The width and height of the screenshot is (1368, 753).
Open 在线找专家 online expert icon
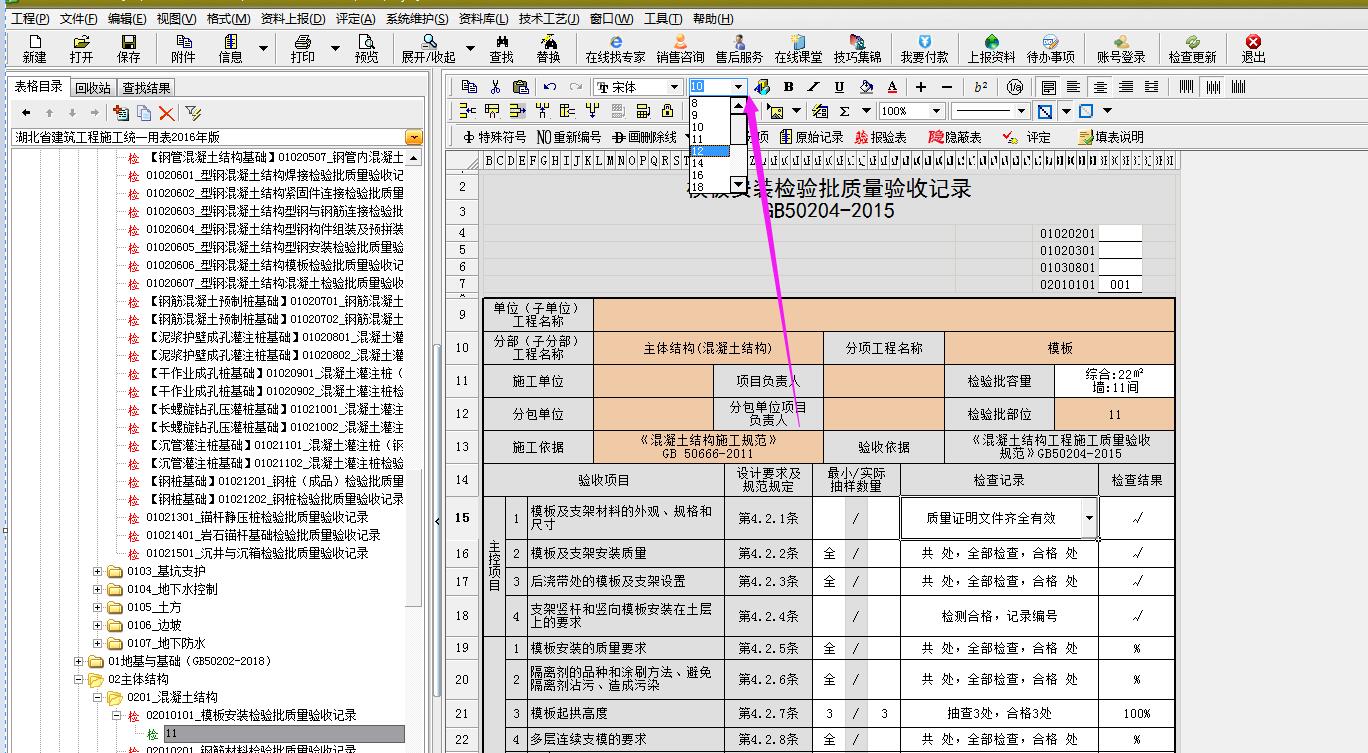615,48
